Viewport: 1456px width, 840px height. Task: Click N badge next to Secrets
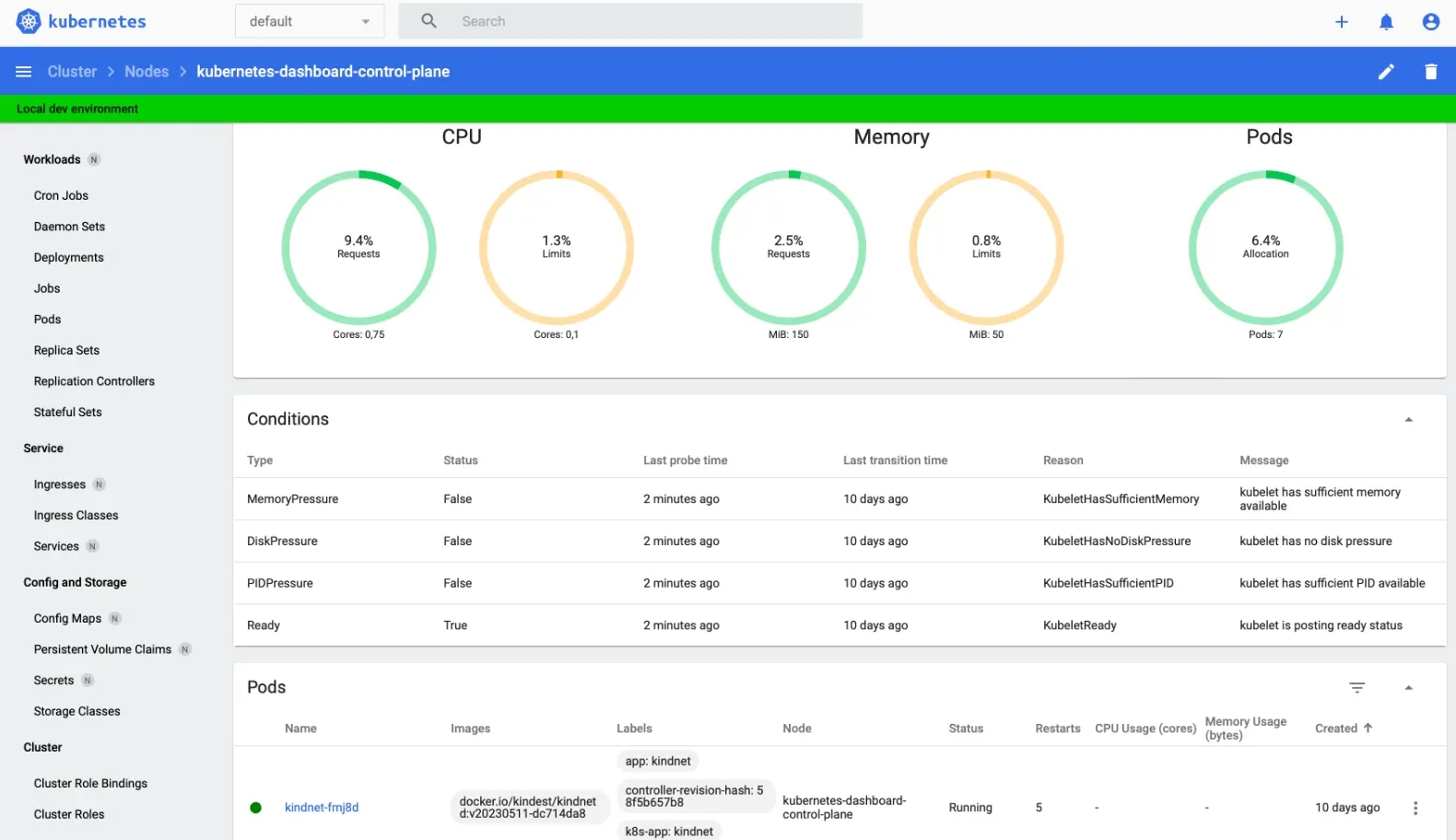pyautogui.click(x=88, y=681)
